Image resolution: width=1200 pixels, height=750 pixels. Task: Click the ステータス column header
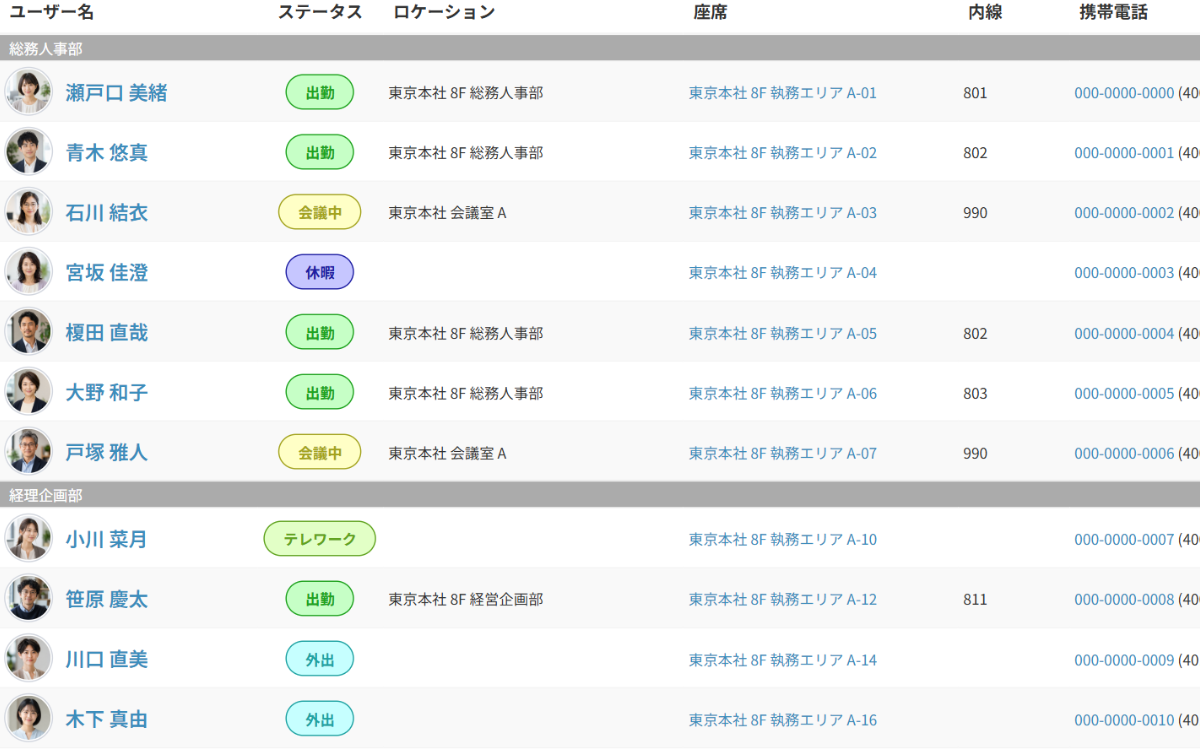pyautogui.click(x=320, y=13)
